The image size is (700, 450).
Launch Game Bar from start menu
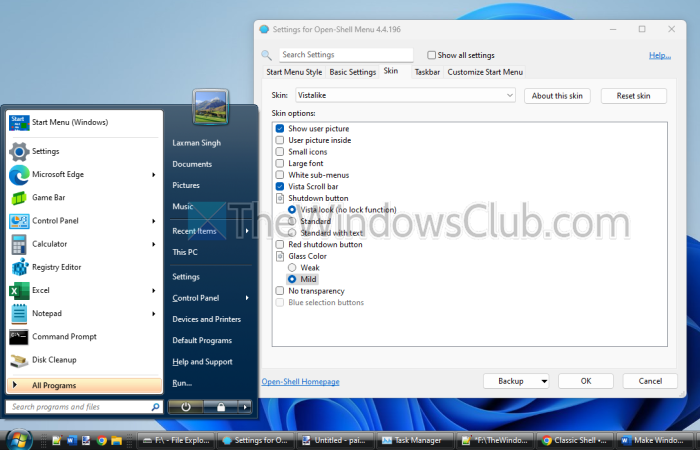pyautogui.click(x=84, y=198)
